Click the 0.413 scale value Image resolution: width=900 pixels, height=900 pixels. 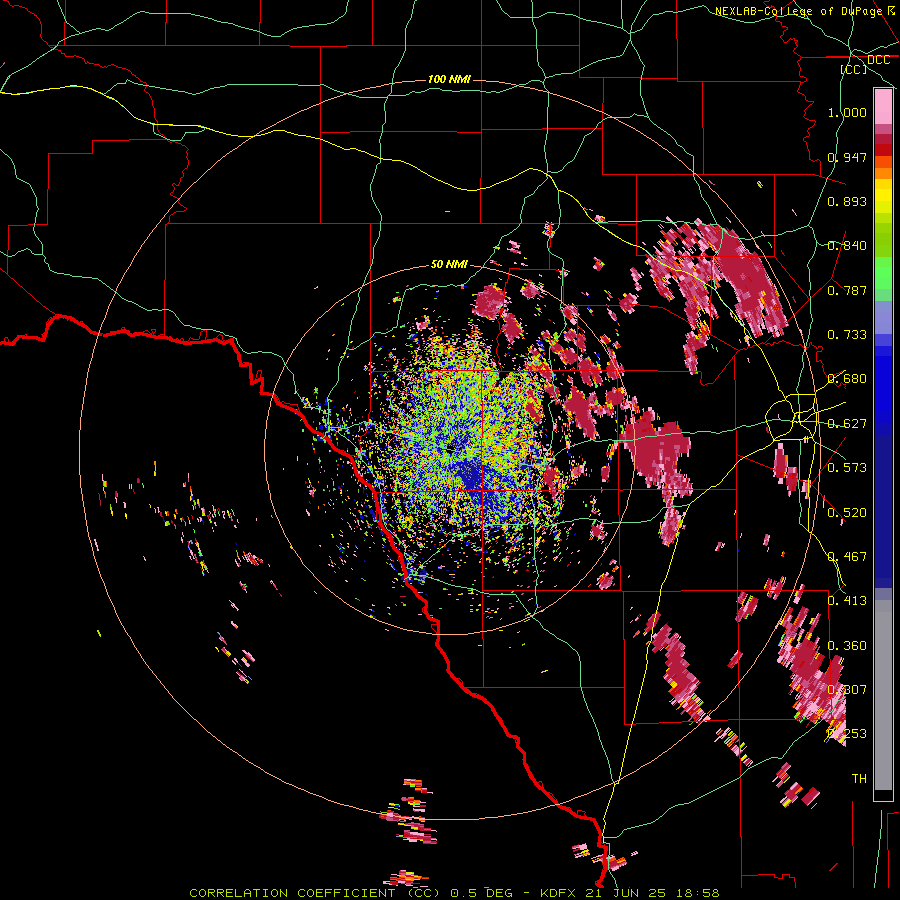pos(847,601)
